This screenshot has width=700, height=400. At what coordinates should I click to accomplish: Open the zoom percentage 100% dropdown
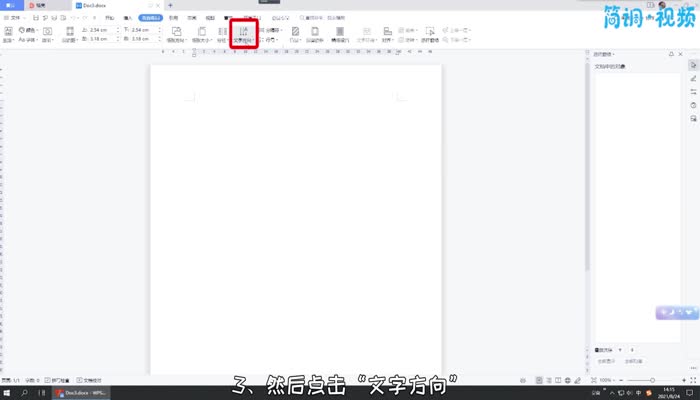(607, 380)
